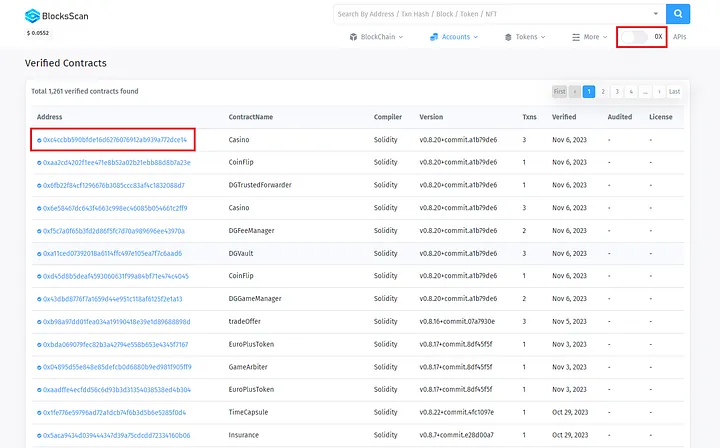Open the More dropdown menu
The width and height of the screenshot is (720, 448).
pos(594,37)
